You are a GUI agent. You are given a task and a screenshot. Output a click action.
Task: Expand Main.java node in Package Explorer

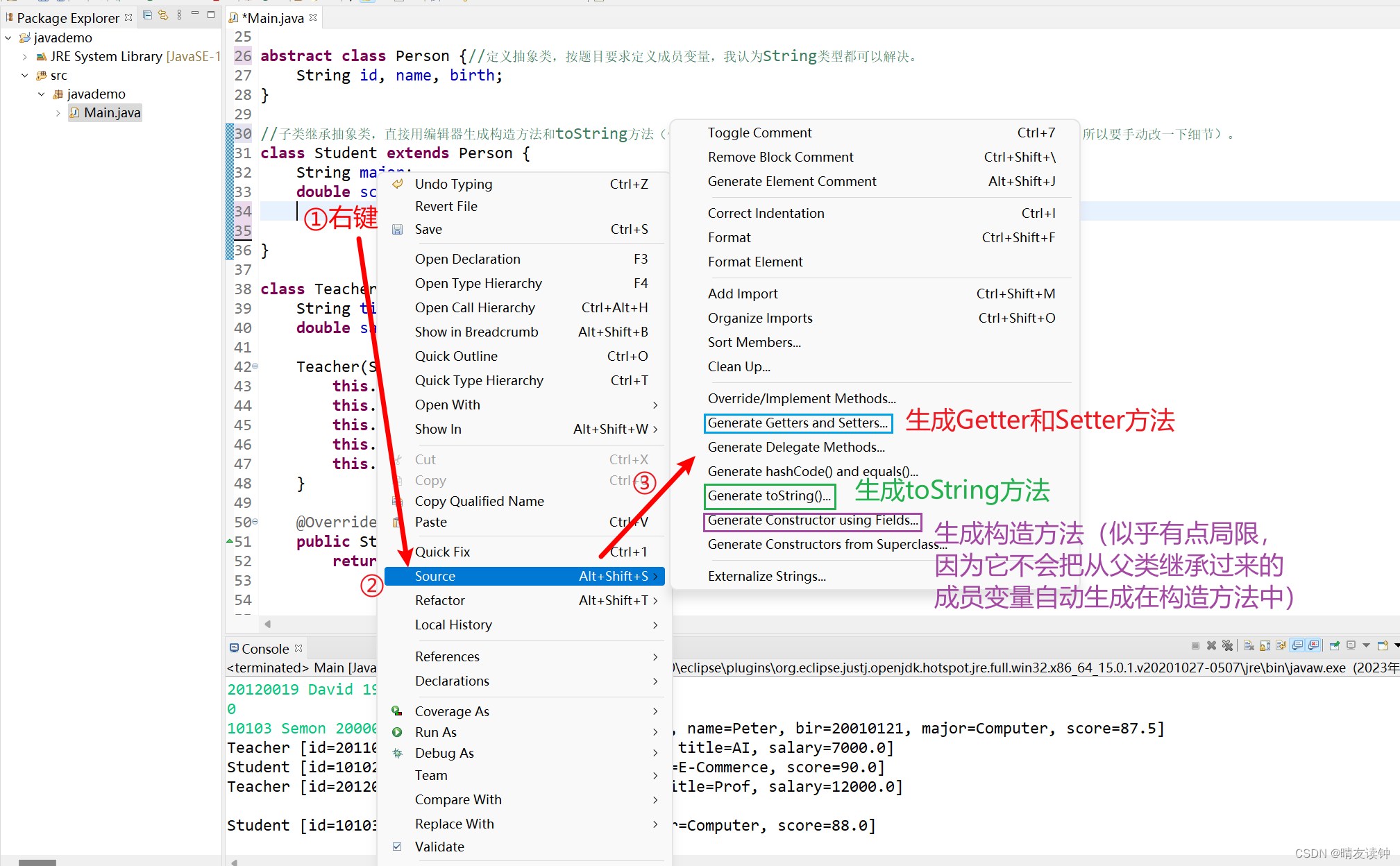[58, 113]
